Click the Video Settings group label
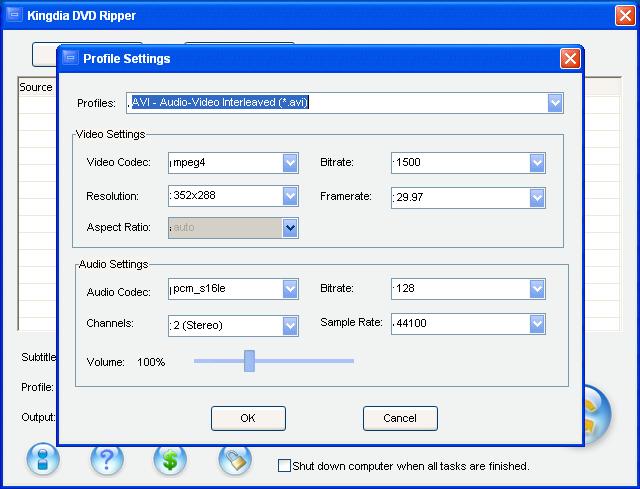Image resolution: width=640 pixels, height=489 pixels. 111,134
